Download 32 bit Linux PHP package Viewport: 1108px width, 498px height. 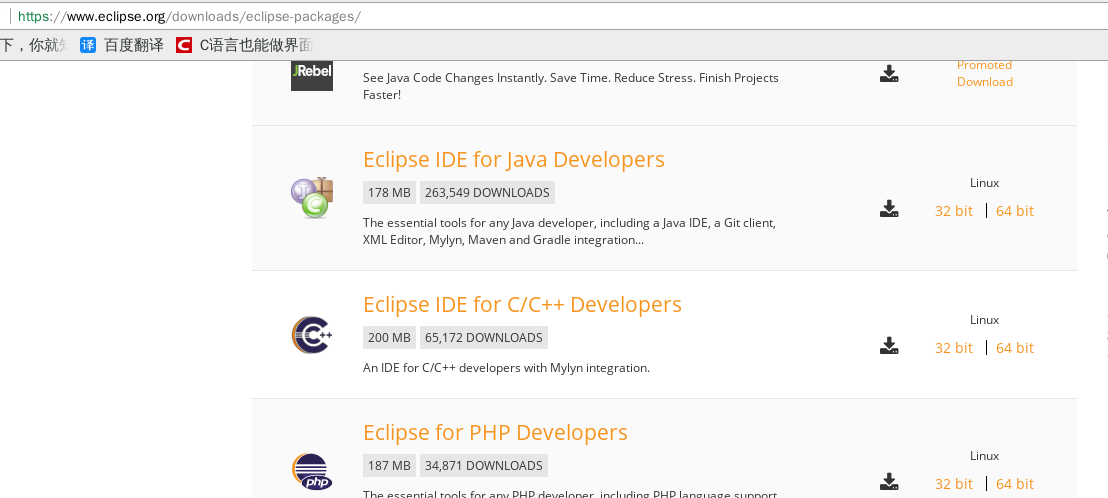pos(954,484)
